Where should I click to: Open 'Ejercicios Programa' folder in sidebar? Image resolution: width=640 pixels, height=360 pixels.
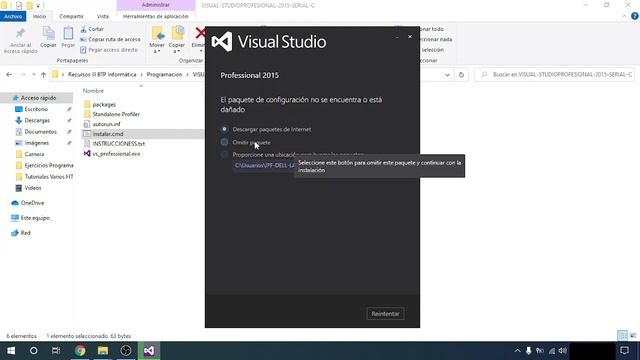click(44, 165)
